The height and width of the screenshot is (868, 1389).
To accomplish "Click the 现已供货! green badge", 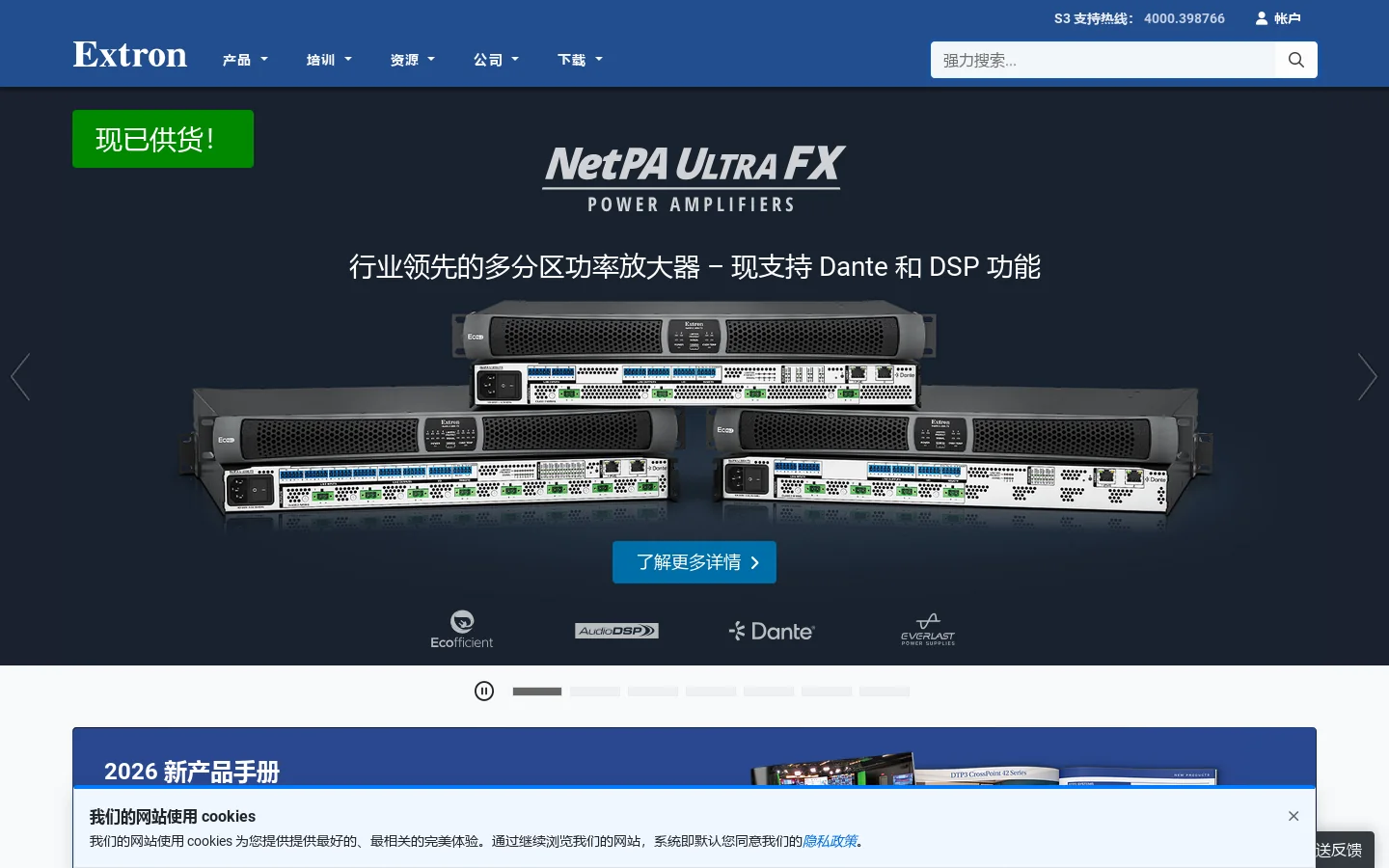I will pos(163,139).
